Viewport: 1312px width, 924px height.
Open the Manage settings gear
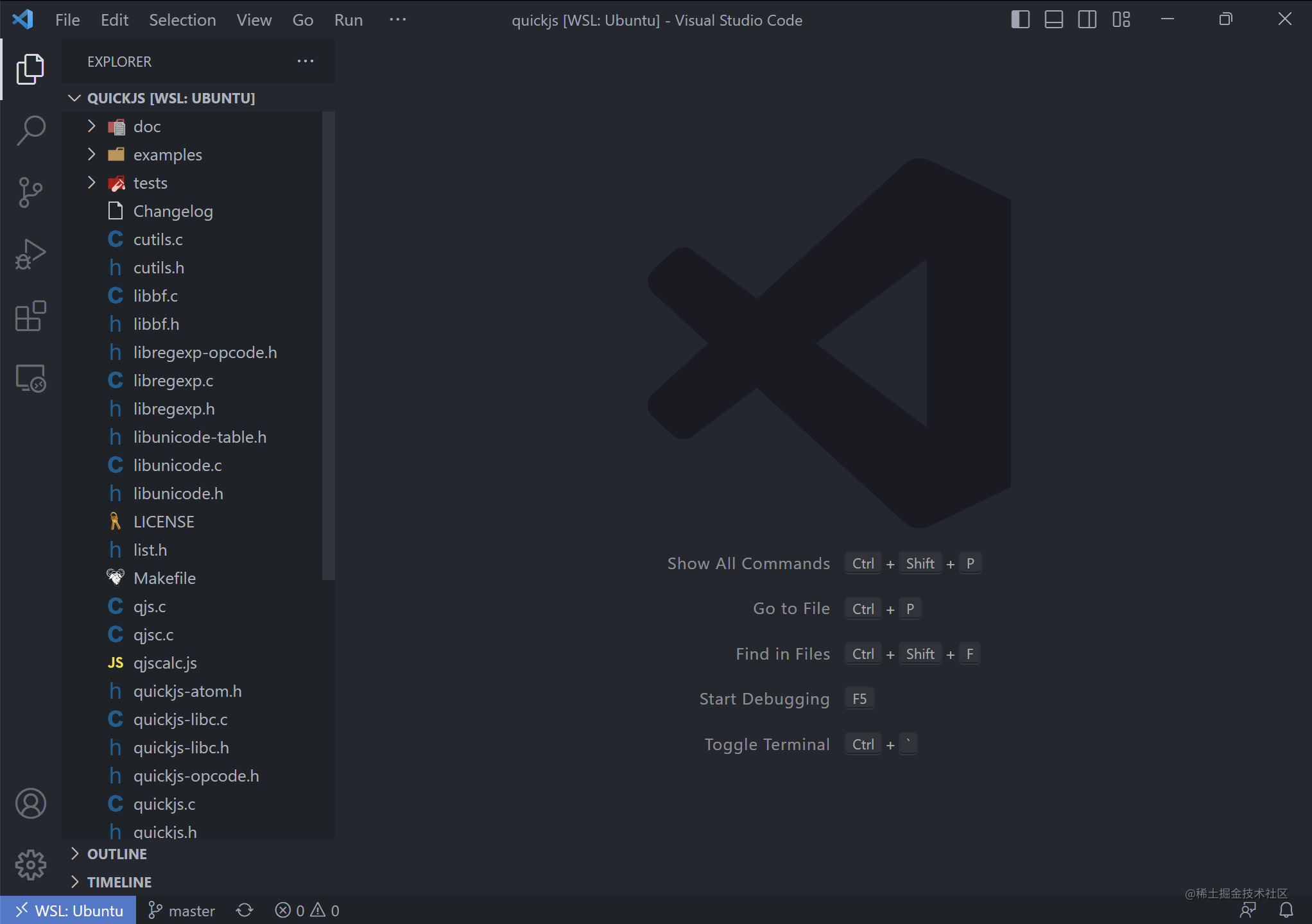(x=30, y=865)
